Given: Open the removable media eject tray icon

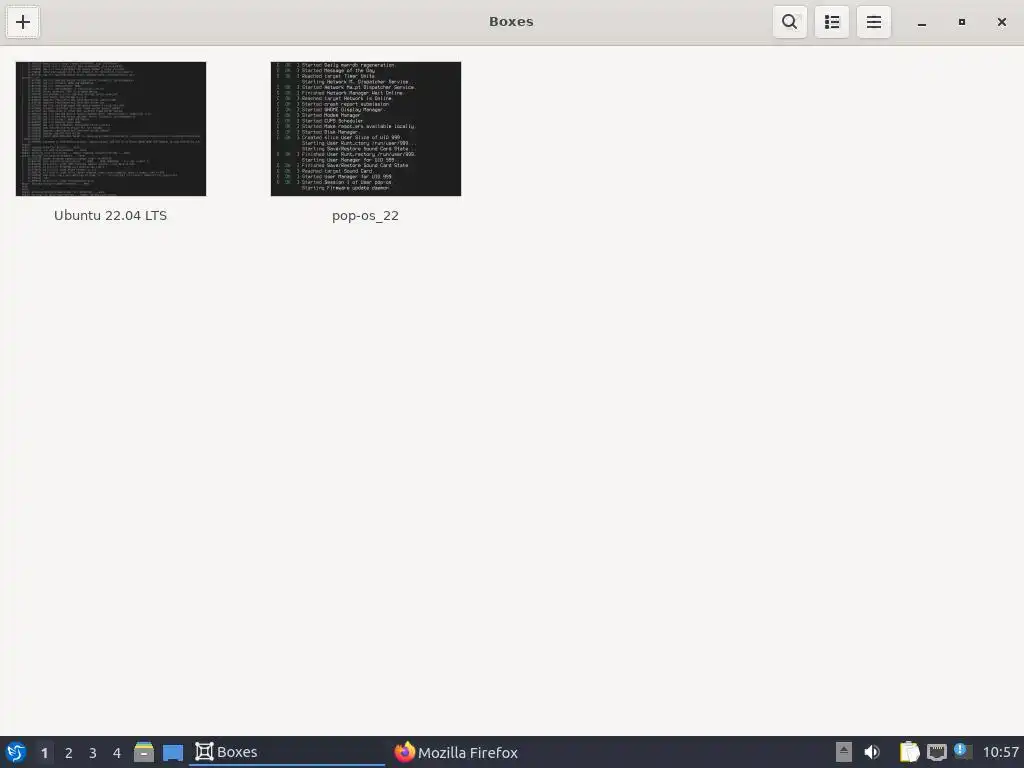Looking at the screenshot, I should coord(844,752).
